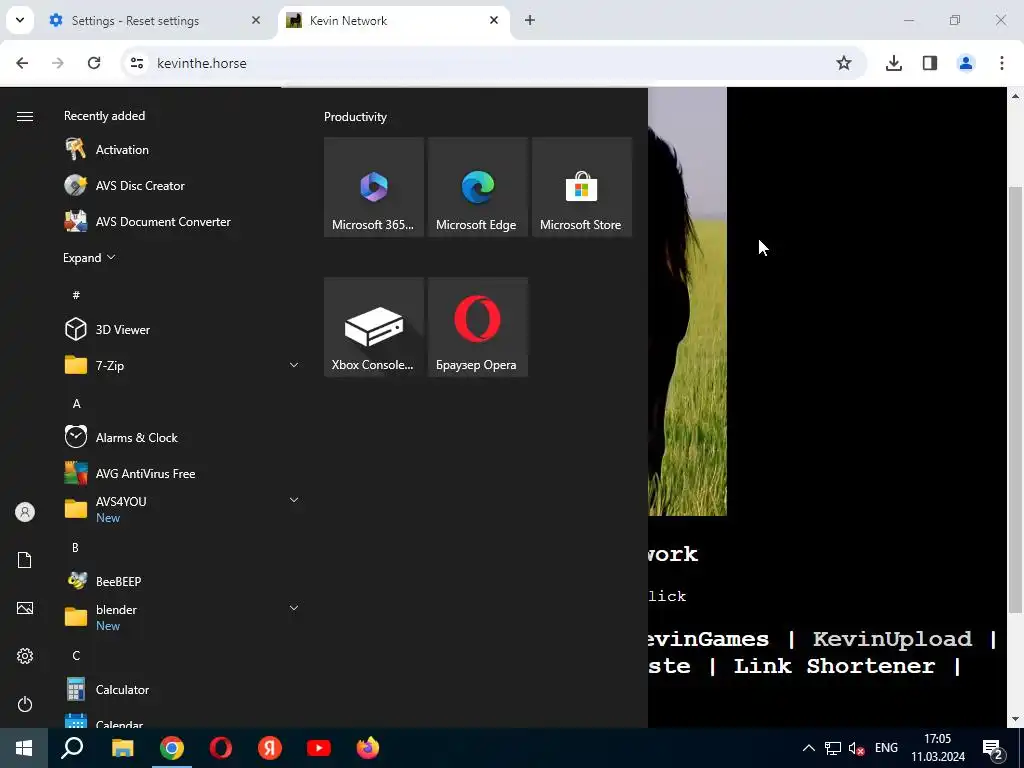Close the Kevin Network tab
Image resolution: width=1024 pixels, height=768 pixels.
coord(494,20)
